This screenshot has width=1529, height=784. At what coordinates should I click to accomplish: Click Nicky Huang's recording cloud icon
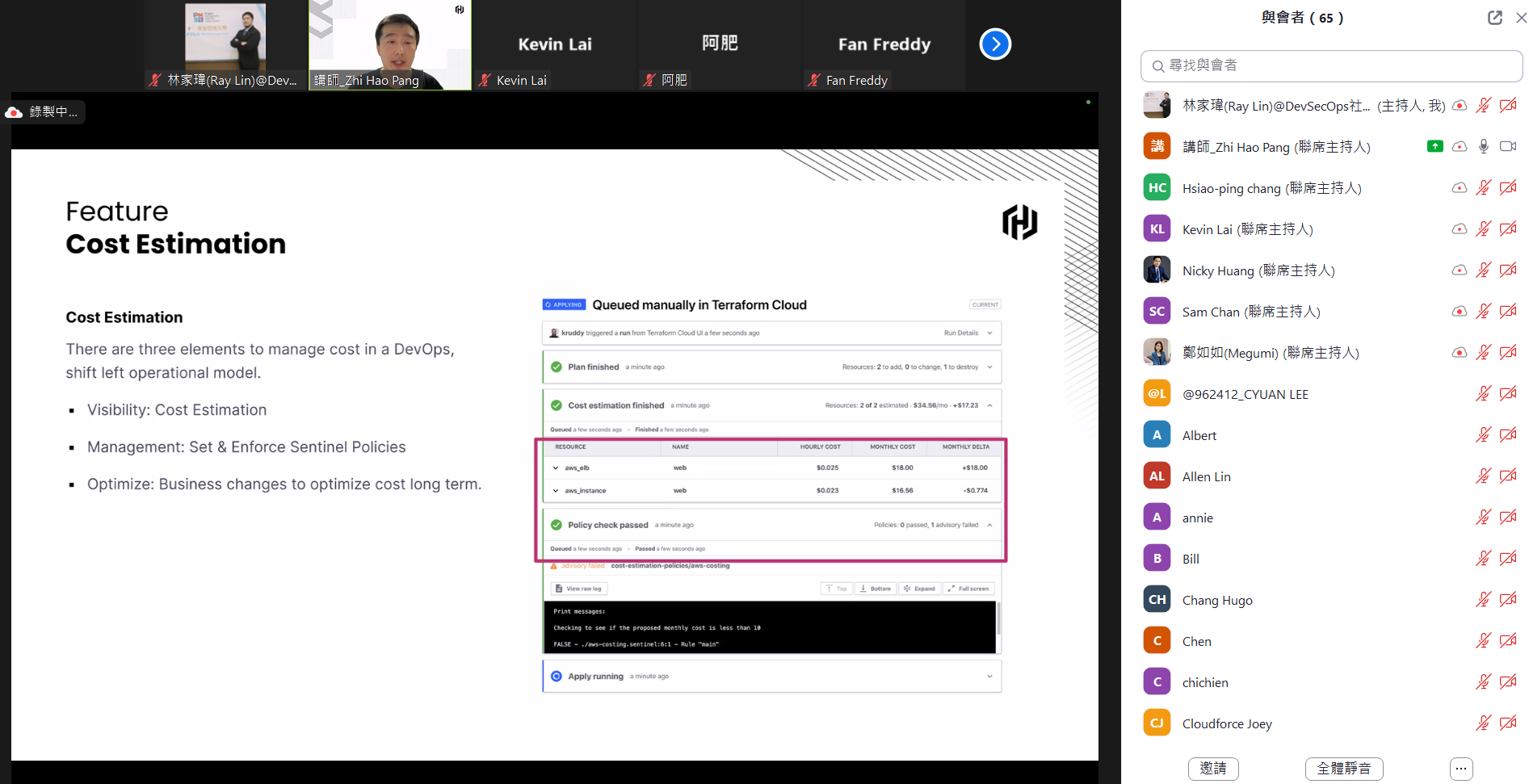click(1459, 270)
